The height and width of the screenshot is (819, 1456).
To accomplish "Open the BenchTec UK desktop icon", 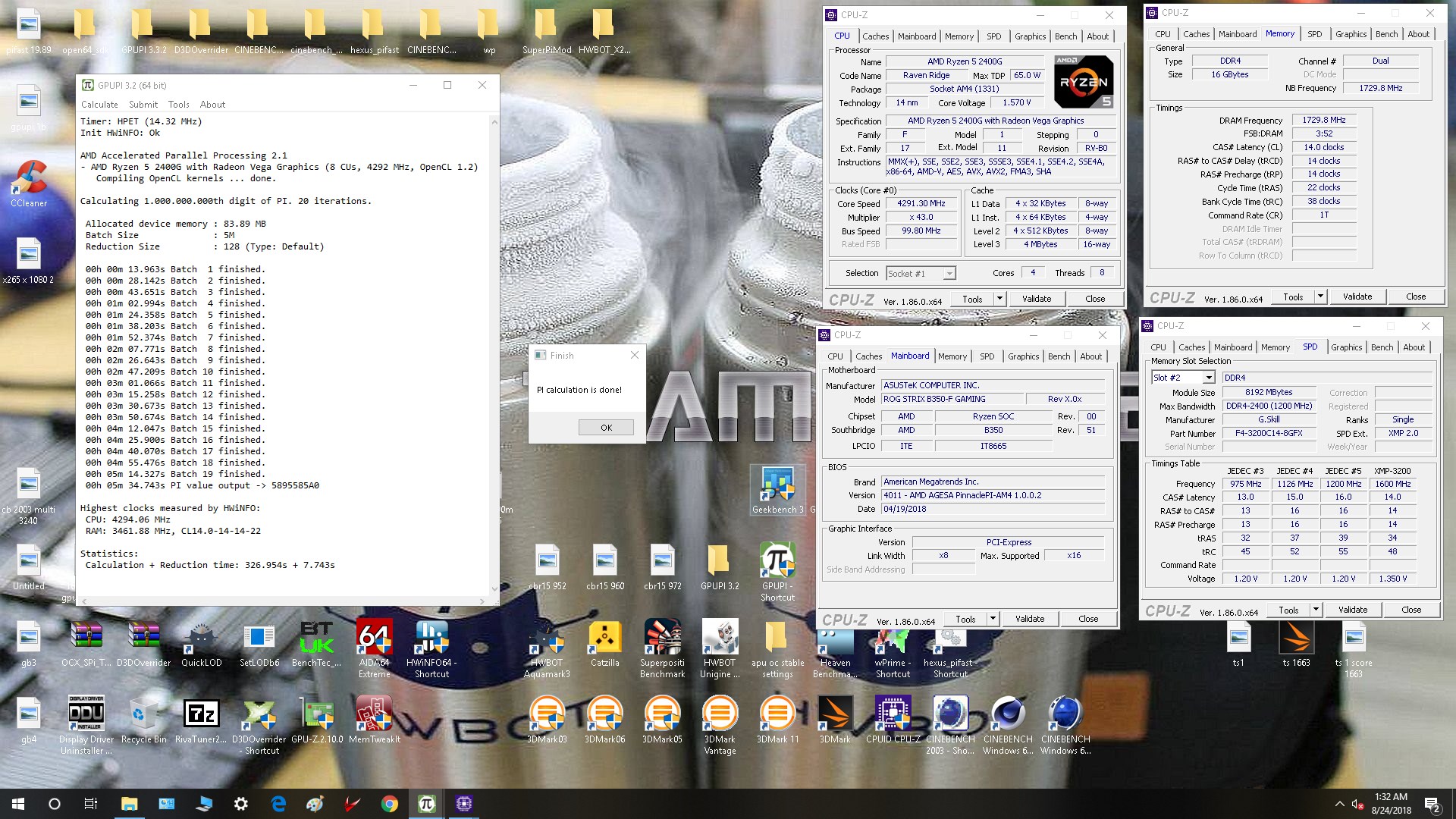I will [316, 643].
